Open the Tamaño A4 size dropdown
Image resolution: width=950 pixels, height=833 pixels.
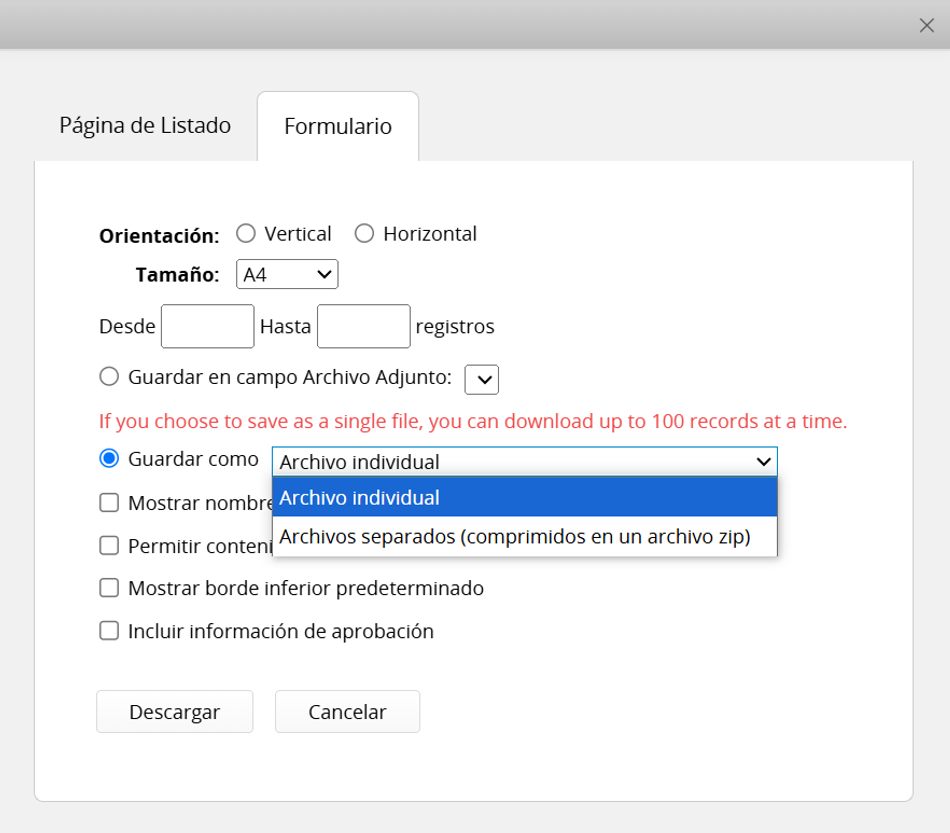click(x=287, y=274)
